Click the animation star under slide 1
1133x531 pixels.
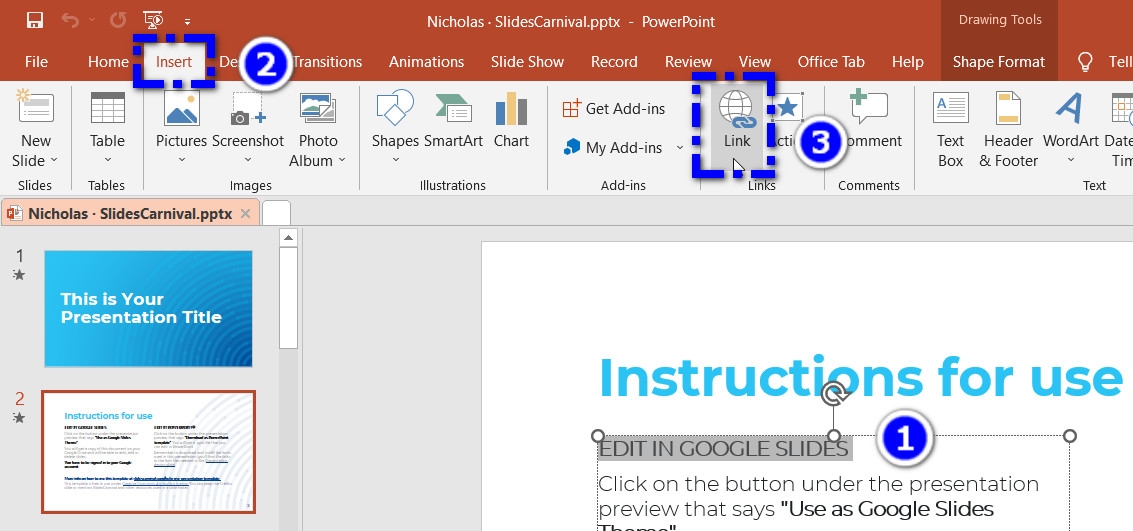coord(20,275)
